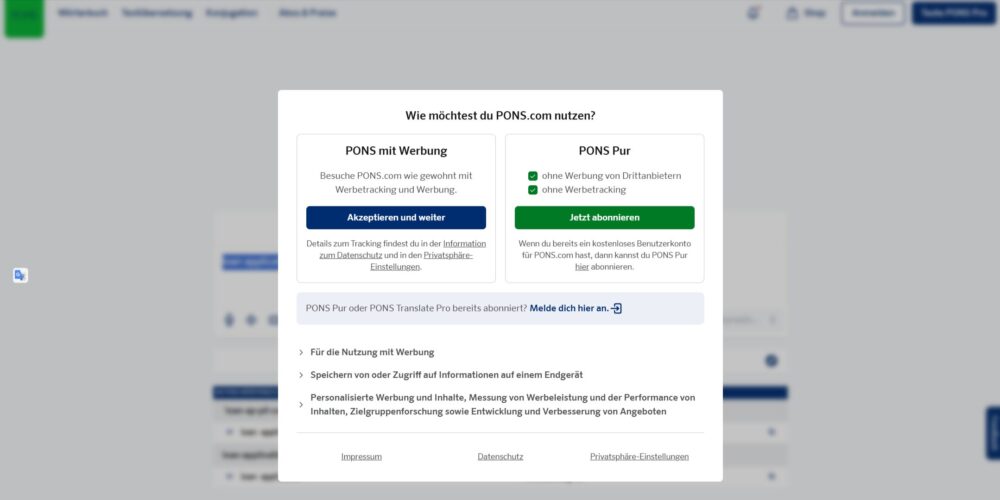The image size is (1000, 500).
Task: Open the Impressum link
Action: tap(361, 457)
